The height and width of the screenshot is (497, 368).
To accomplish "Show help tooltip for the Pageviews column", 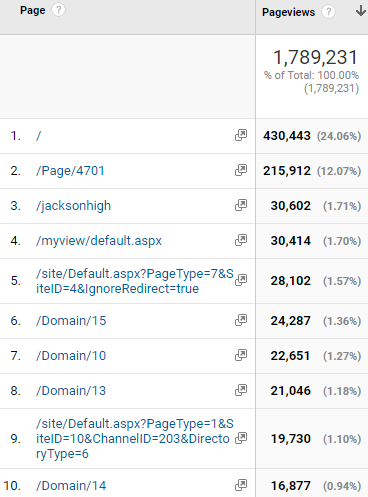I will [x=328, y=12].
